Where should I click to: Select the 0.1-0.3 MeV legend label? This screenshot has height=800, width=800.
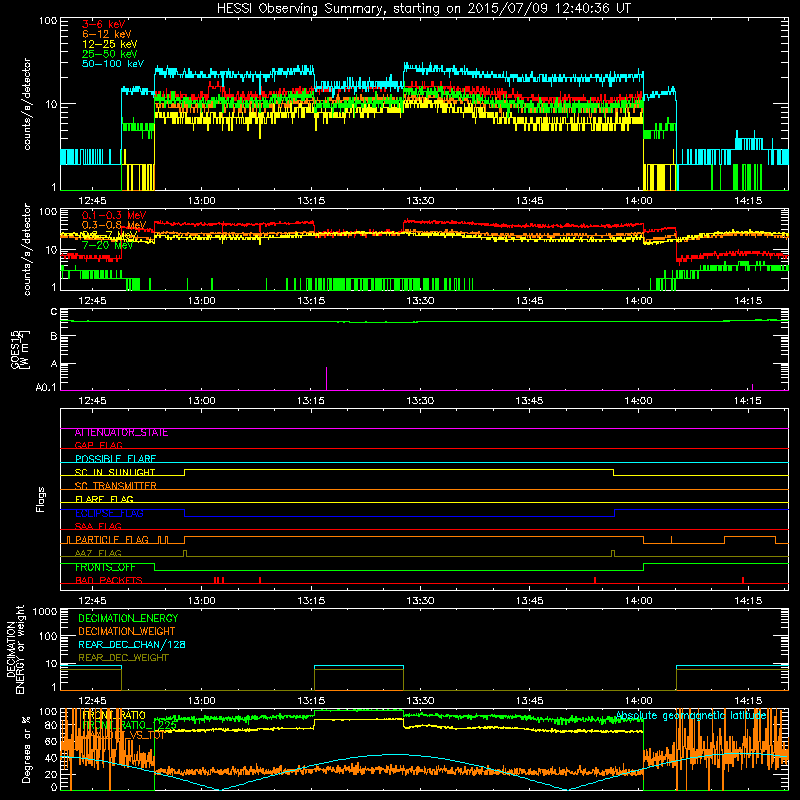114,215
